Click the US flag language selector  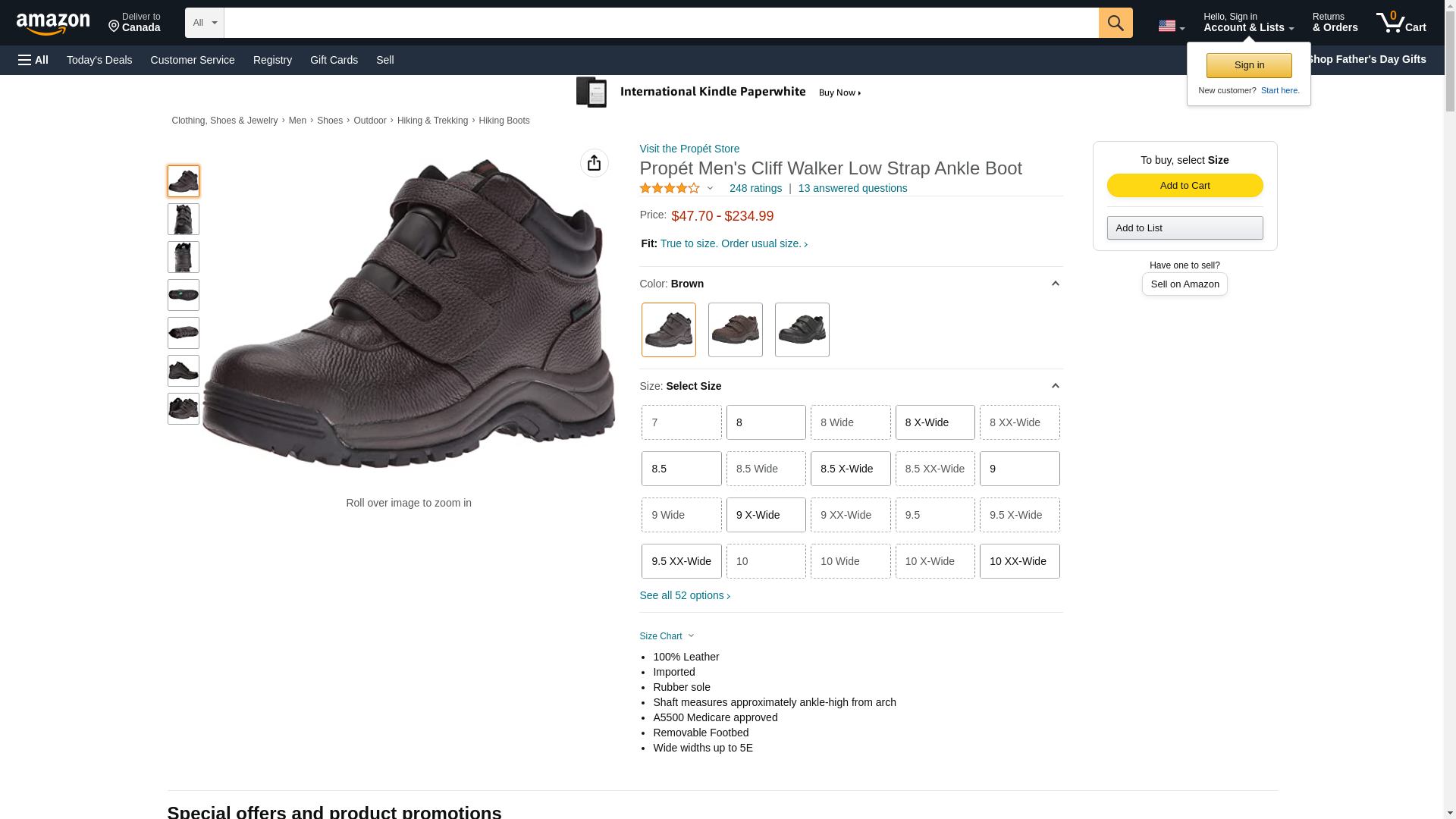(x=1170, y=26)
